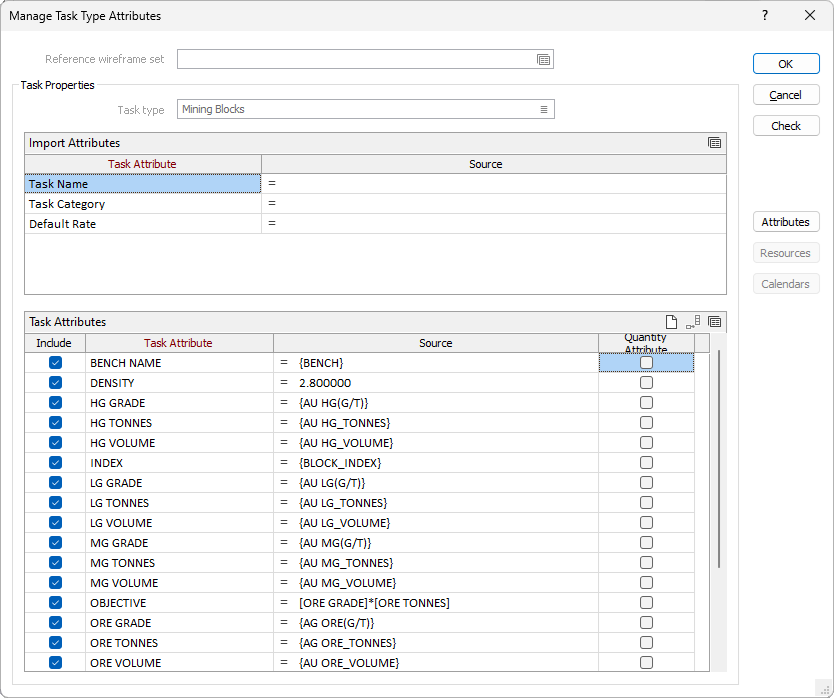Click the Check button

tap(786, 126)
